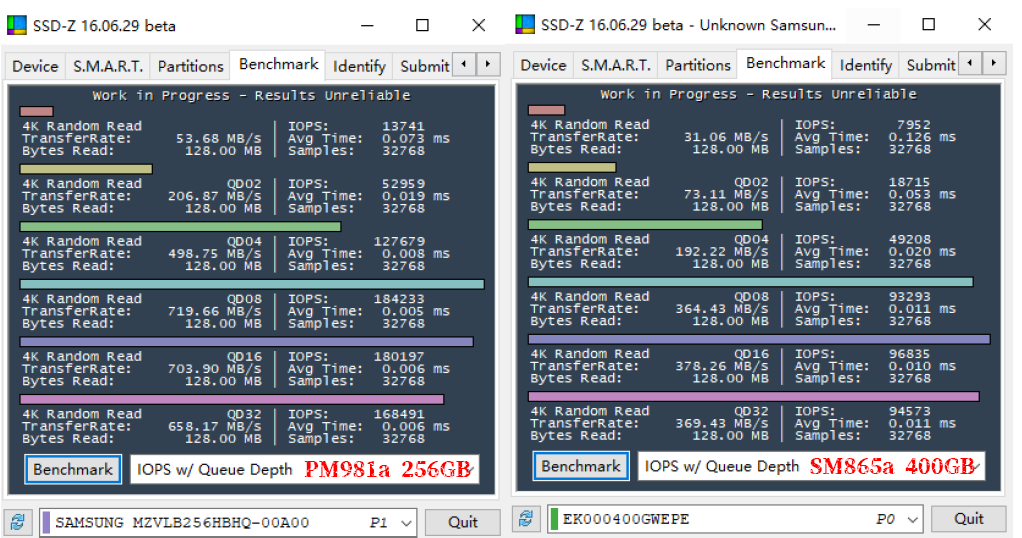Screen dimensions: 1022x538
Task: Click the QD08 teal result bar in left window
Action: coord(252,284)
